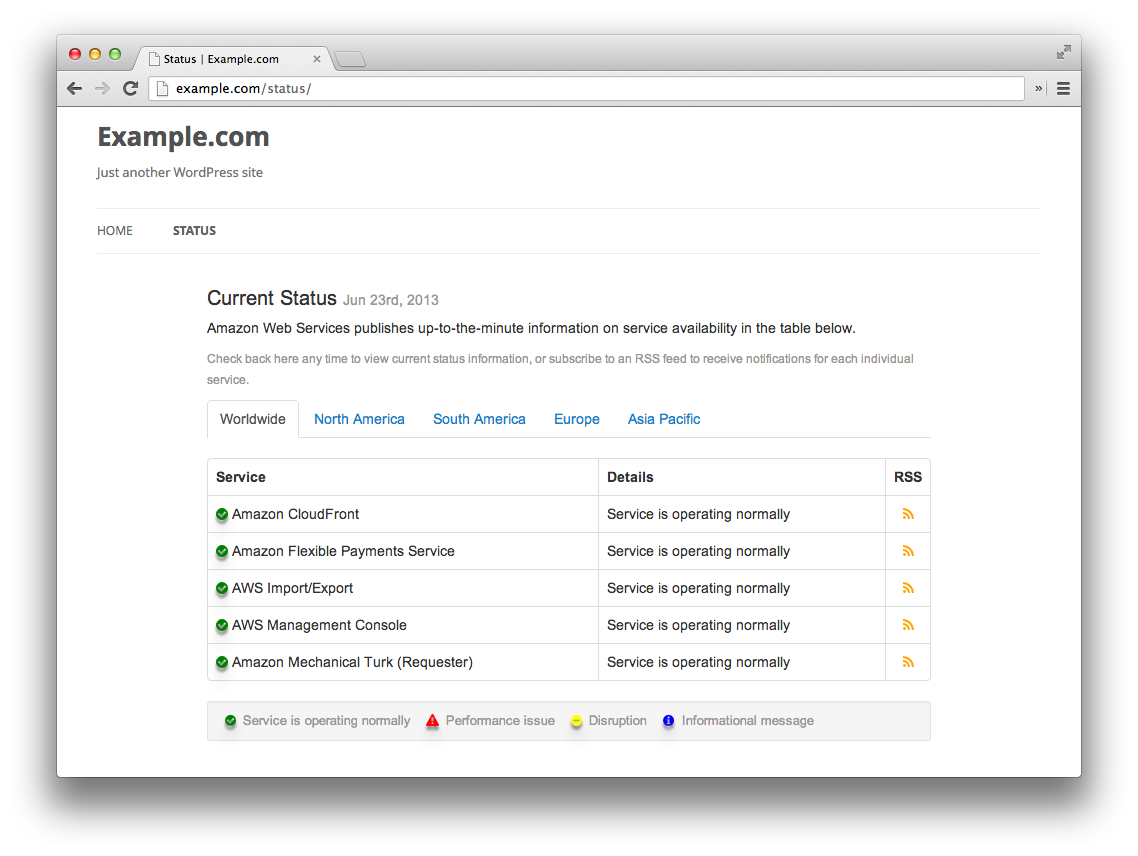Viewport: 1138px width, 856px height.
Task: Go back using browser back arrow
Action: point(74,89)
